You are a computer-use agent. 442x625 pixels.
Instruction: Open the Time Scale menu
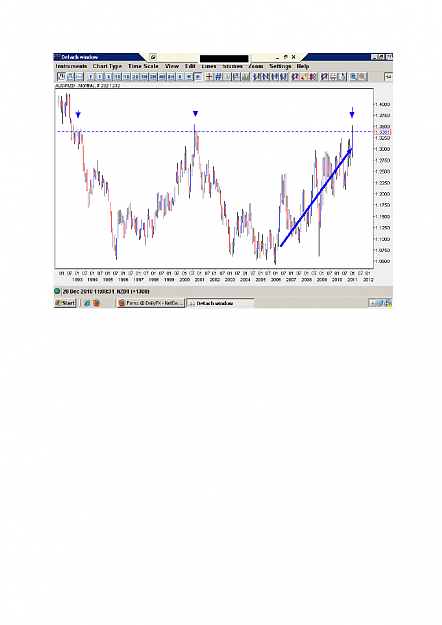[143, 66]
